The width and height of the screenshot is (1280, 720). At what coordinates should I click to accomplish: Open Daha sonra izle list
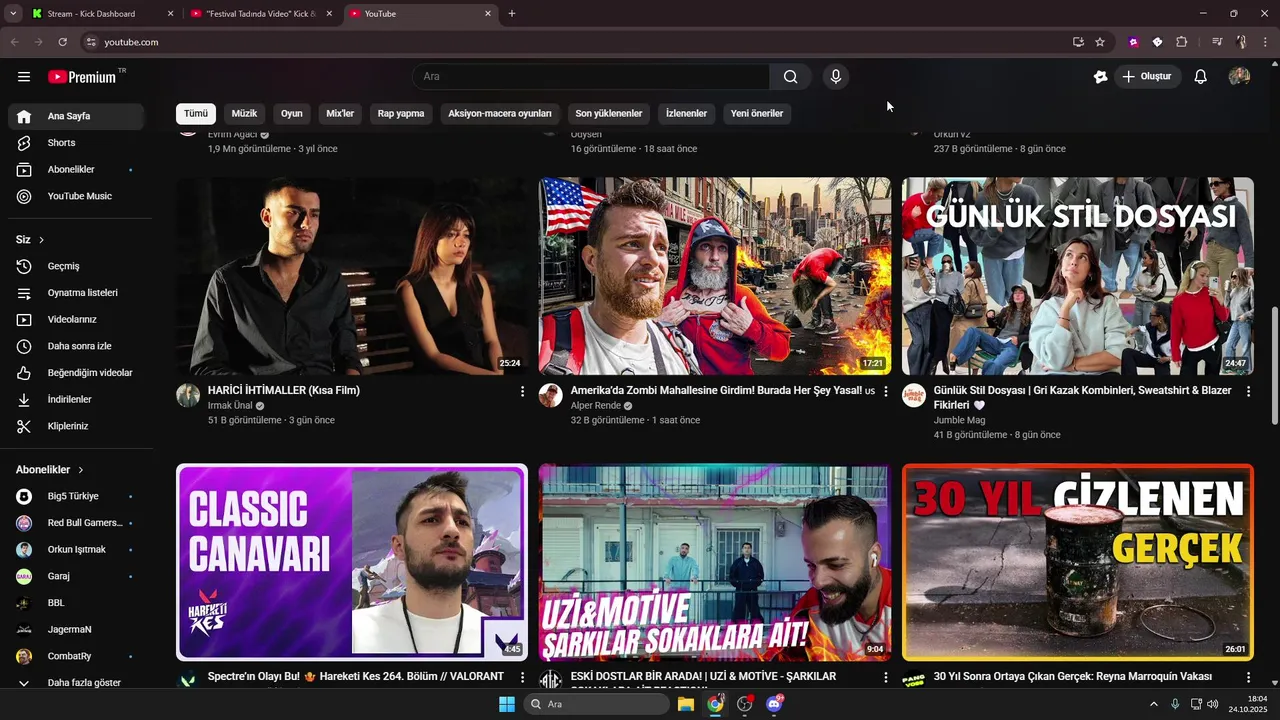[x=76, y=346]
